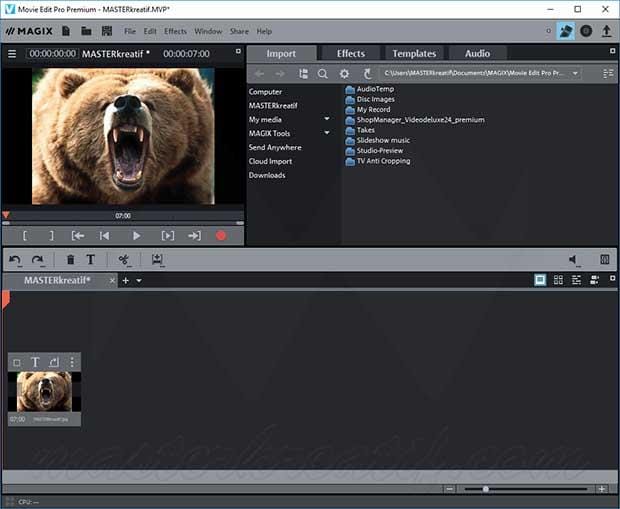Create a new project with the document icon

click(66, 31)
